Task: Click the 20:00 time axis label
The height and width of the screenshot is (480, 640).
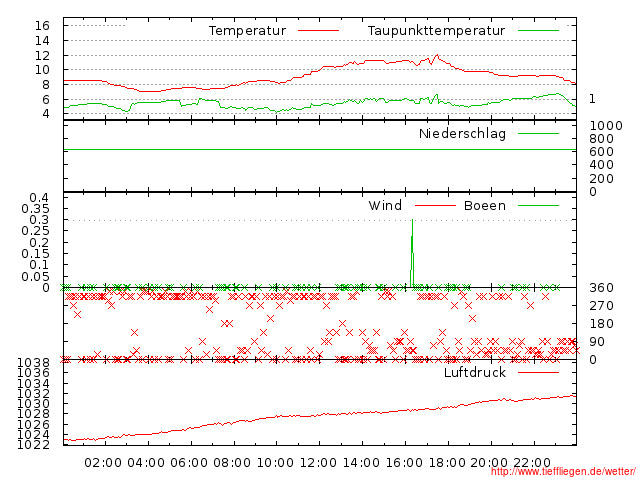Action: (x=489, y=463)
